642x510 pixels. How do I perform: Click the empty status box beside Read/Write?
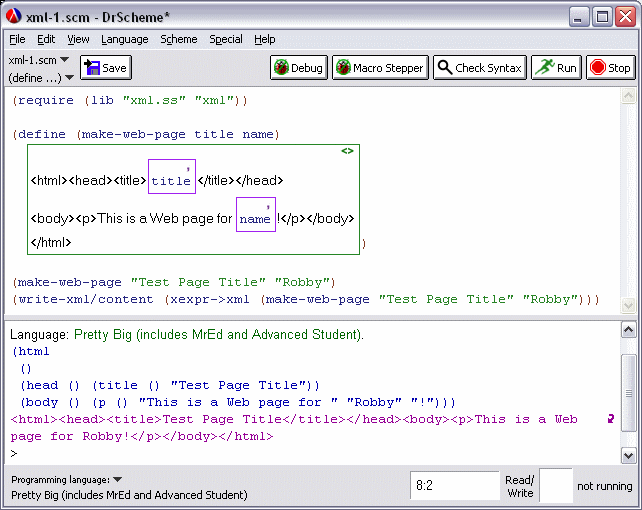pos(556,485)
